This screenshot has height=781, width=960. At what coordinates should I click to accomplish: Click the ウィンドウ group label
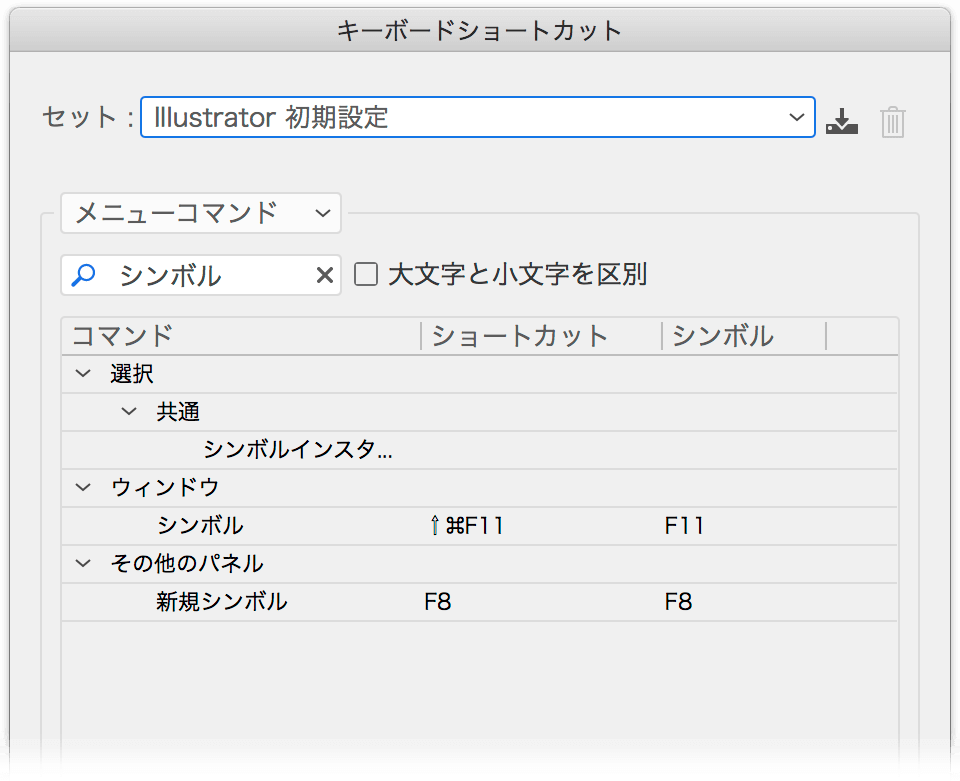(x=165, y=488)
